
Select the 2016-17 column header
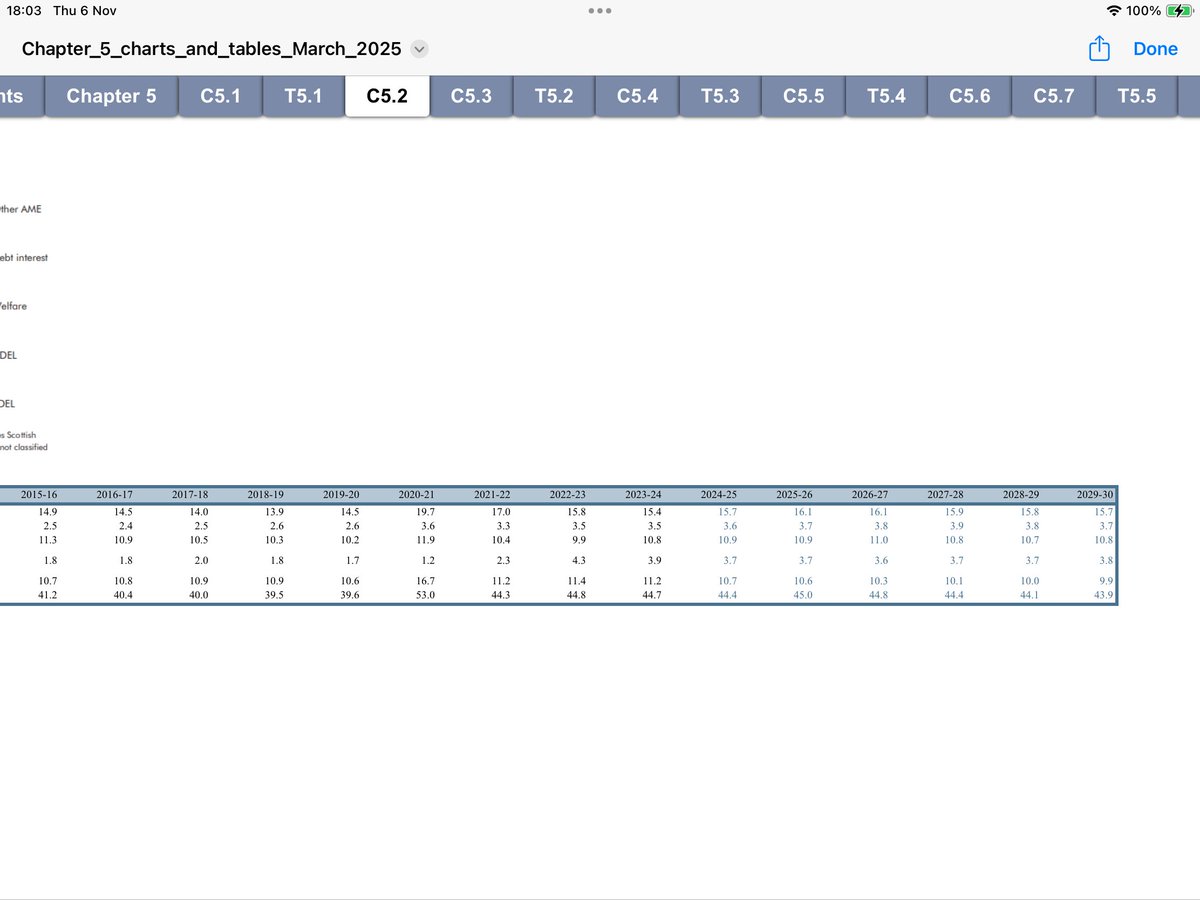(x=114, y=495)
